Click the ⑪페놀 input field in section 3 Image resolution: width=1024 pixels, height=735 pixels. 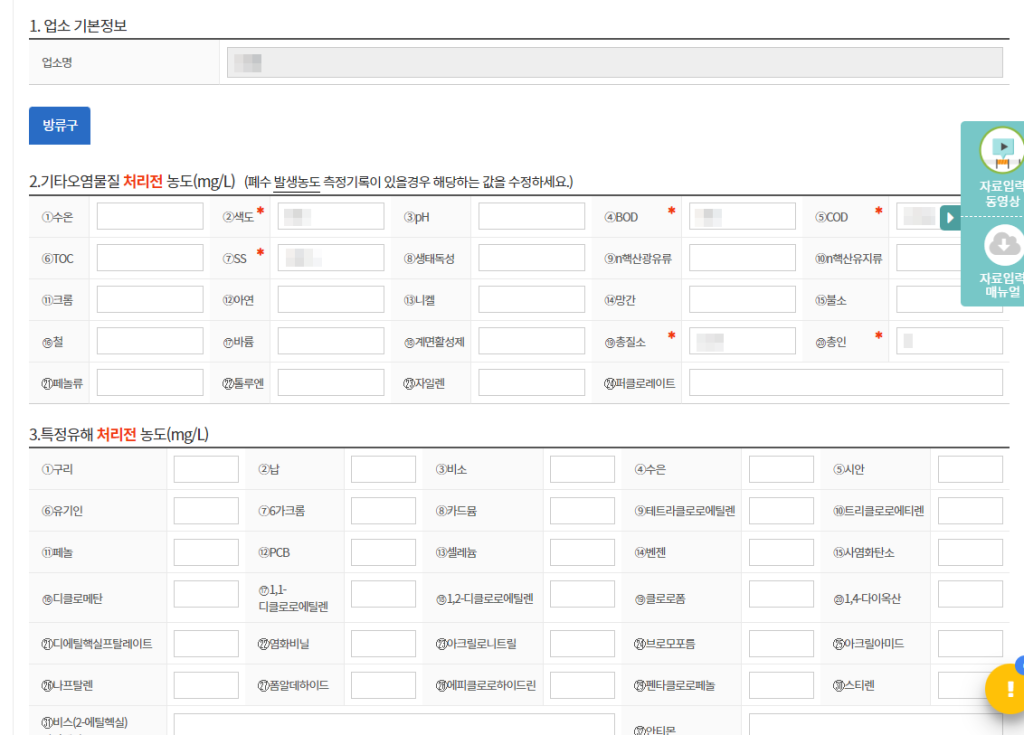[x=206, y=553]
